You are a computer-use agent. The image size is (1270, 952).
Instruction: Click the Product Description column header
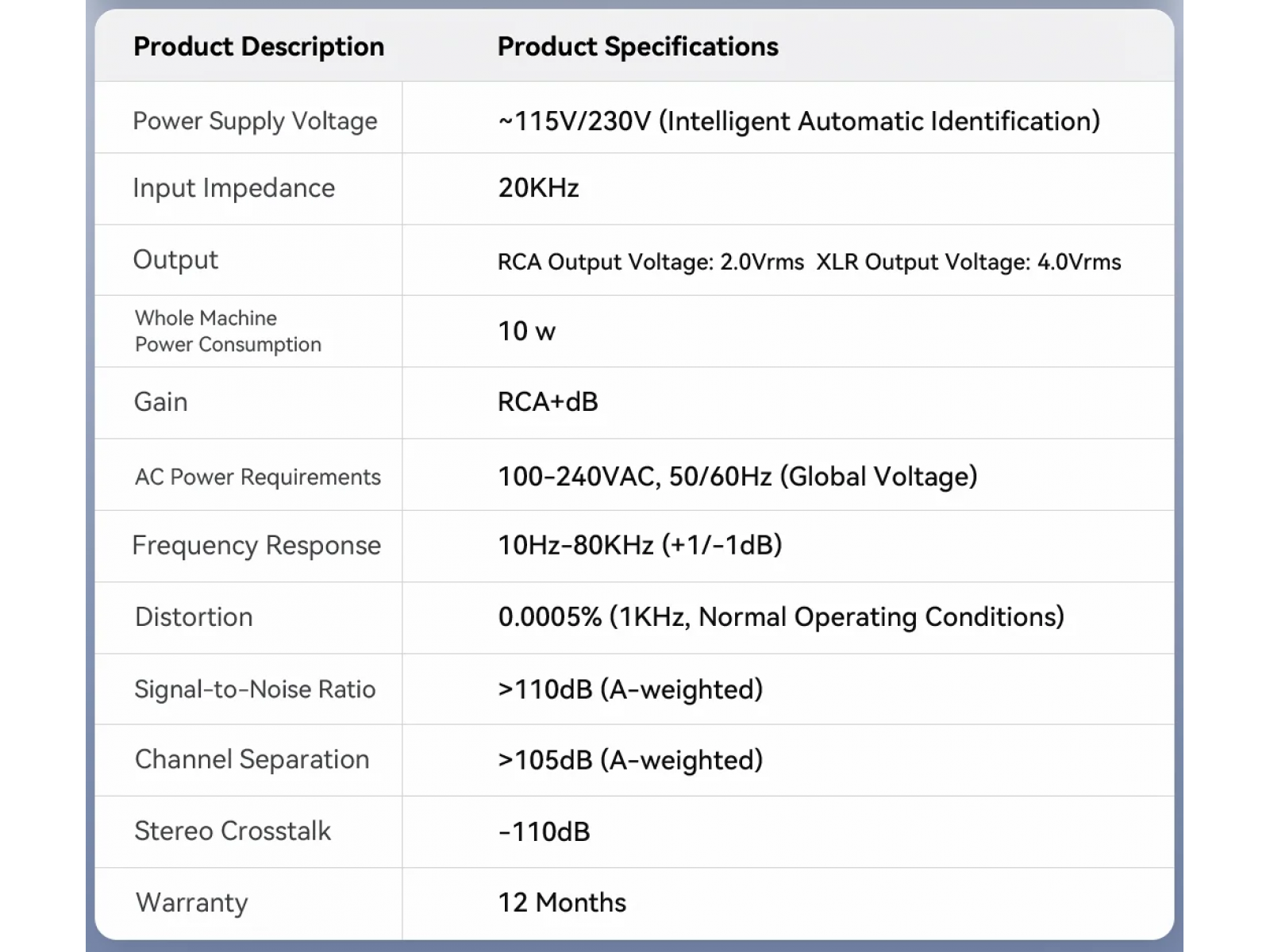258,47
